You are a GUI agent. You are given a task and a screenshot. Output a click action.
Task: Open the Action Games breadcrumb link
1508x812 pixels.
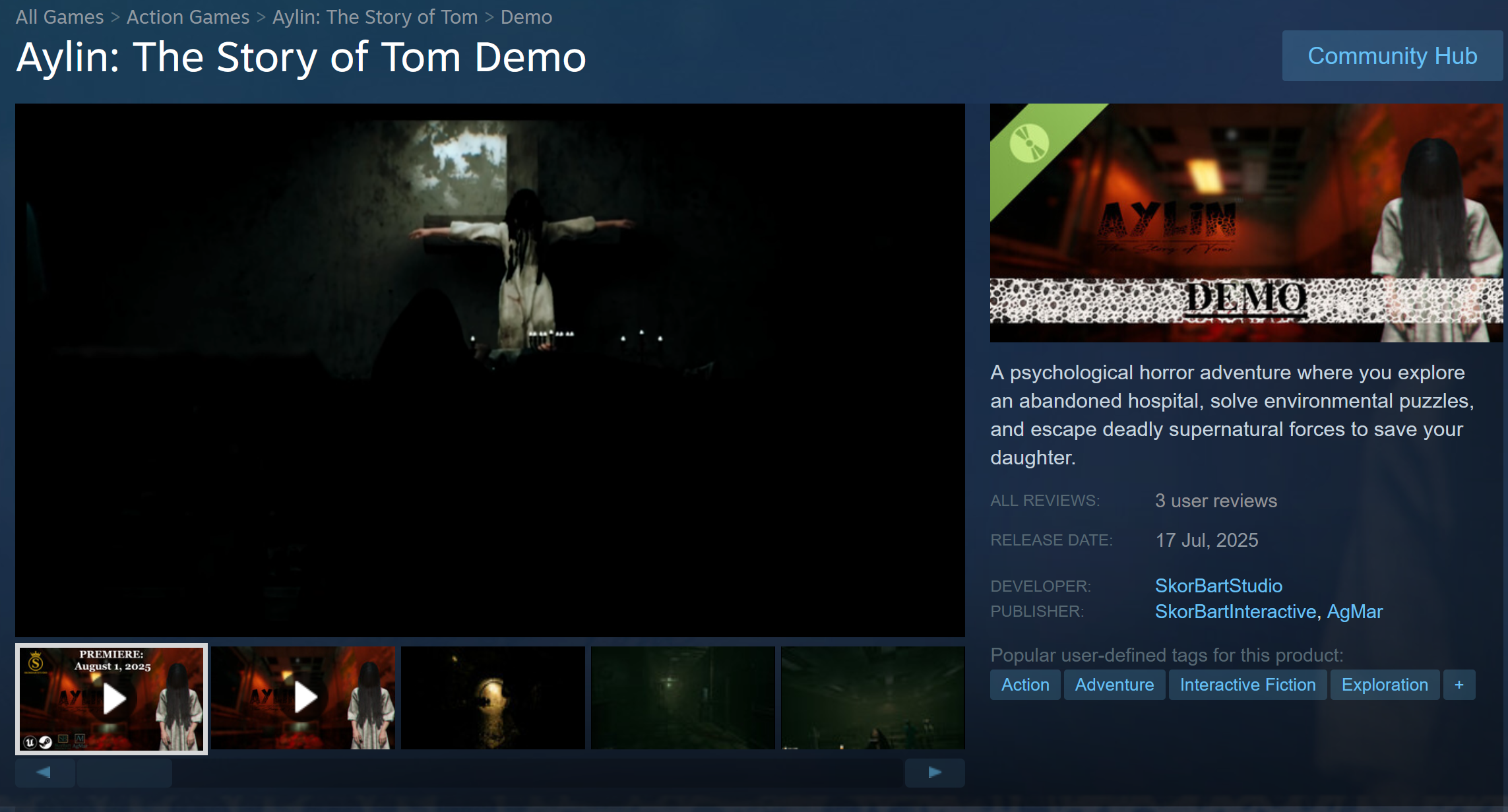(188, 16)
